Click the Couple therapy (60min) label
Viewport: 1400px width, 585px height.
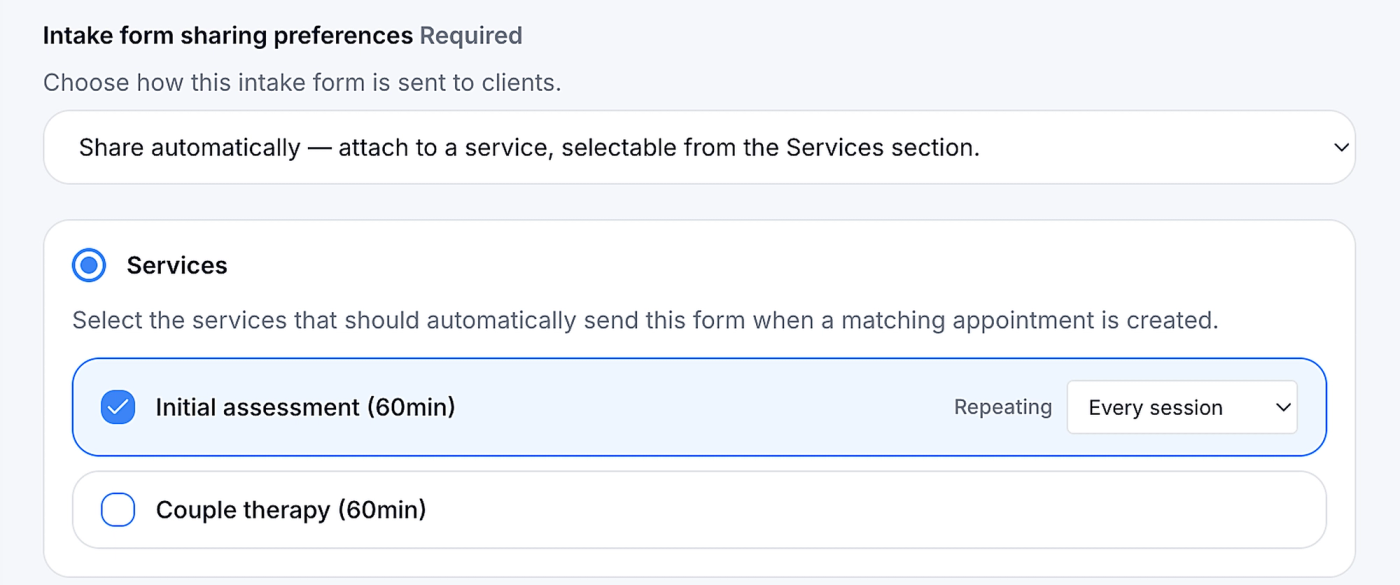tap(291, 510)
